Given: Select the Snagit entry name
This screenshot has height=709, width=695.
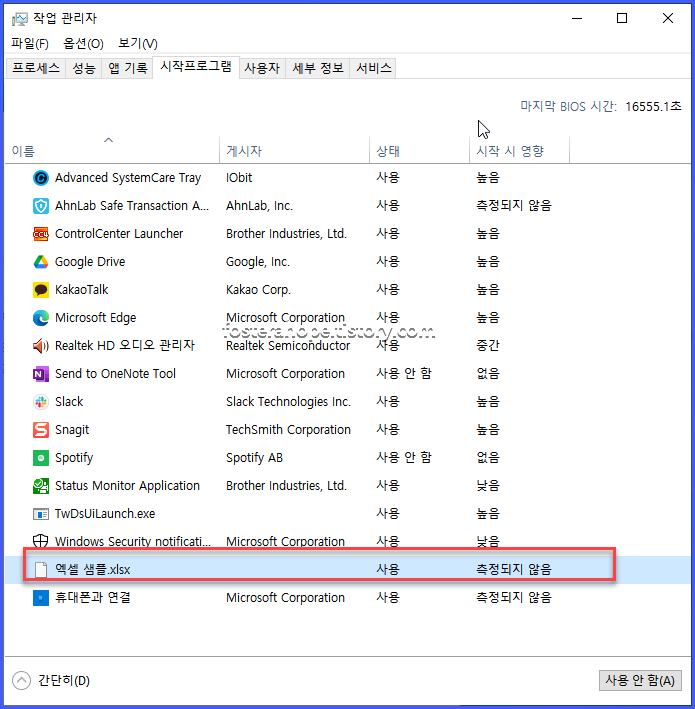Looking at the screenshot, I should click(72, 430).
